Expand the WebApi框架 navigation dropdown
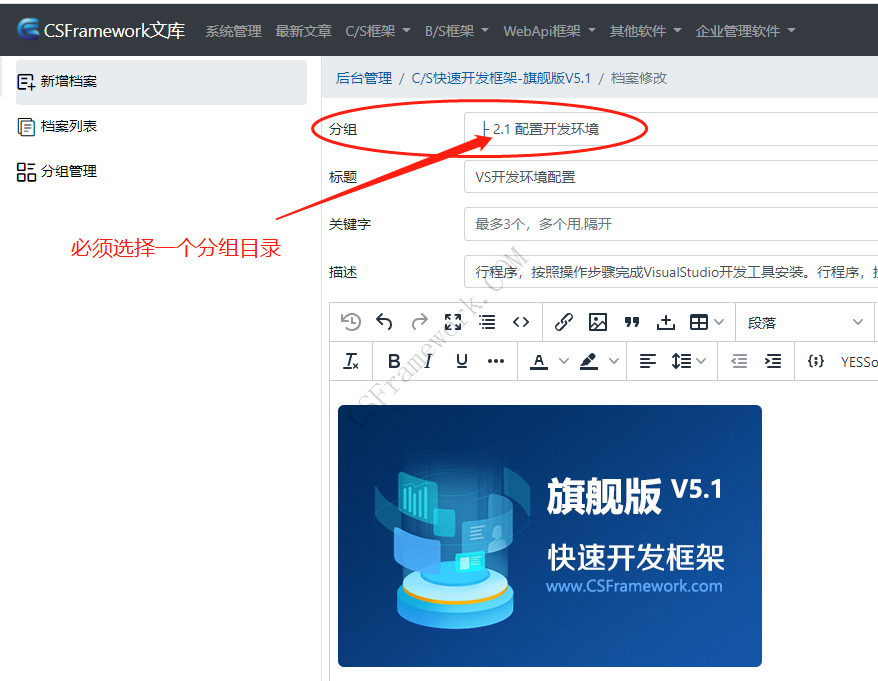The width and height of the screenshot is (878, 681). (x=549, y=31)
